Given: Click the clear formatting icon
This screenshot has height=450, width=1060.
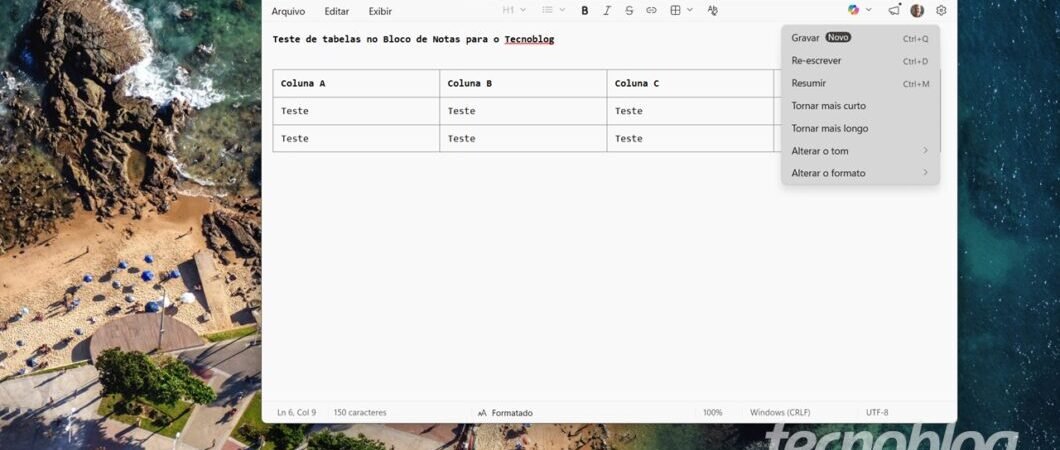Looking at the screenshot, I should (x=712, y=11).
